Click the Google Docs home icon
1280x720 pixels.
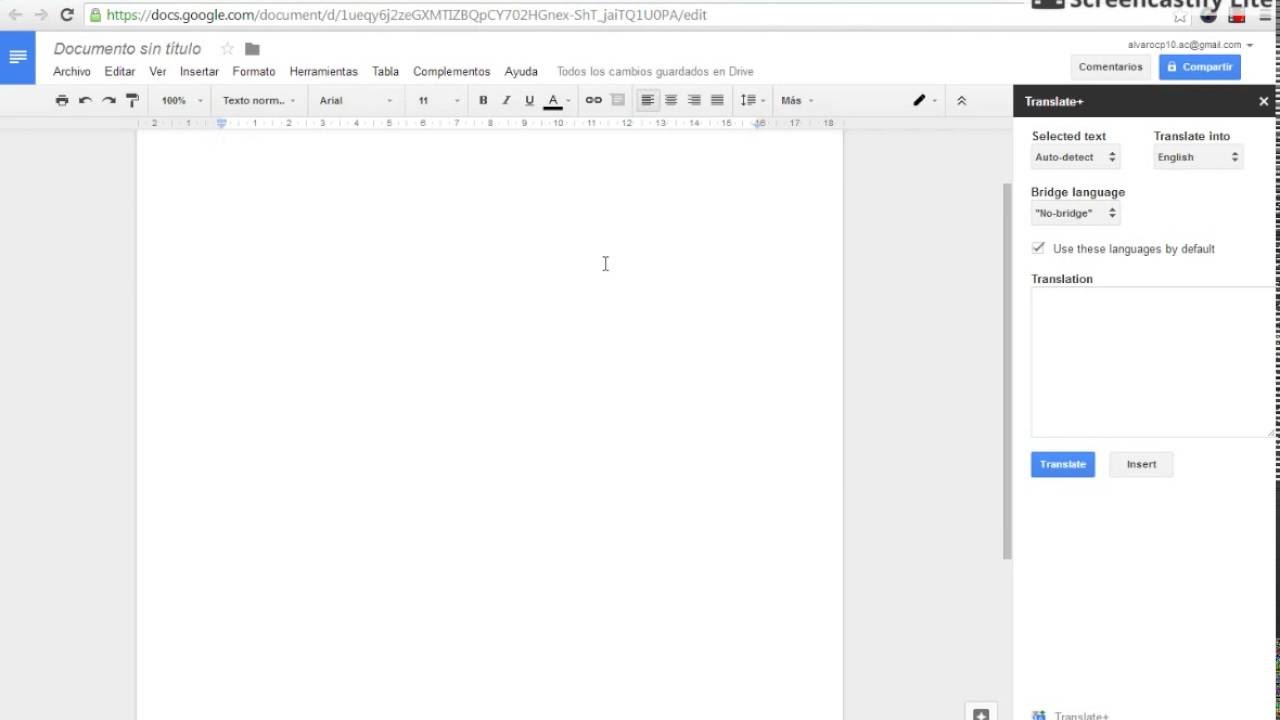pos(18,57)
